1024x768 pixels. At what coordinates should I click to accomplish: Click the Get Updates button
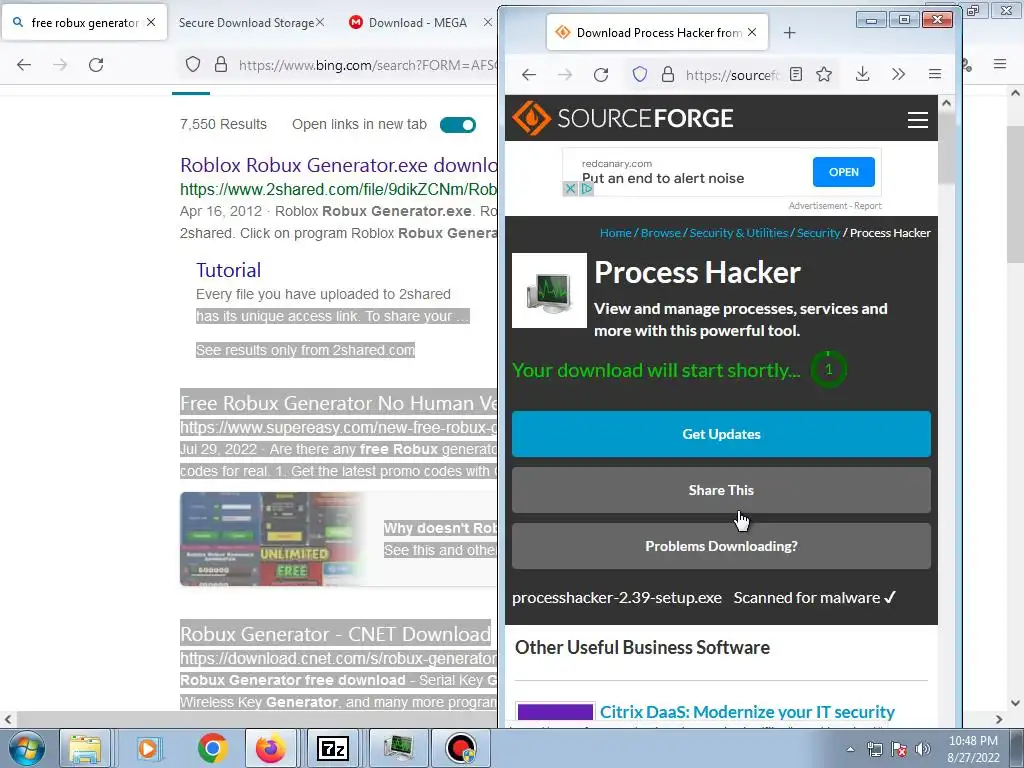coord(721,434)
